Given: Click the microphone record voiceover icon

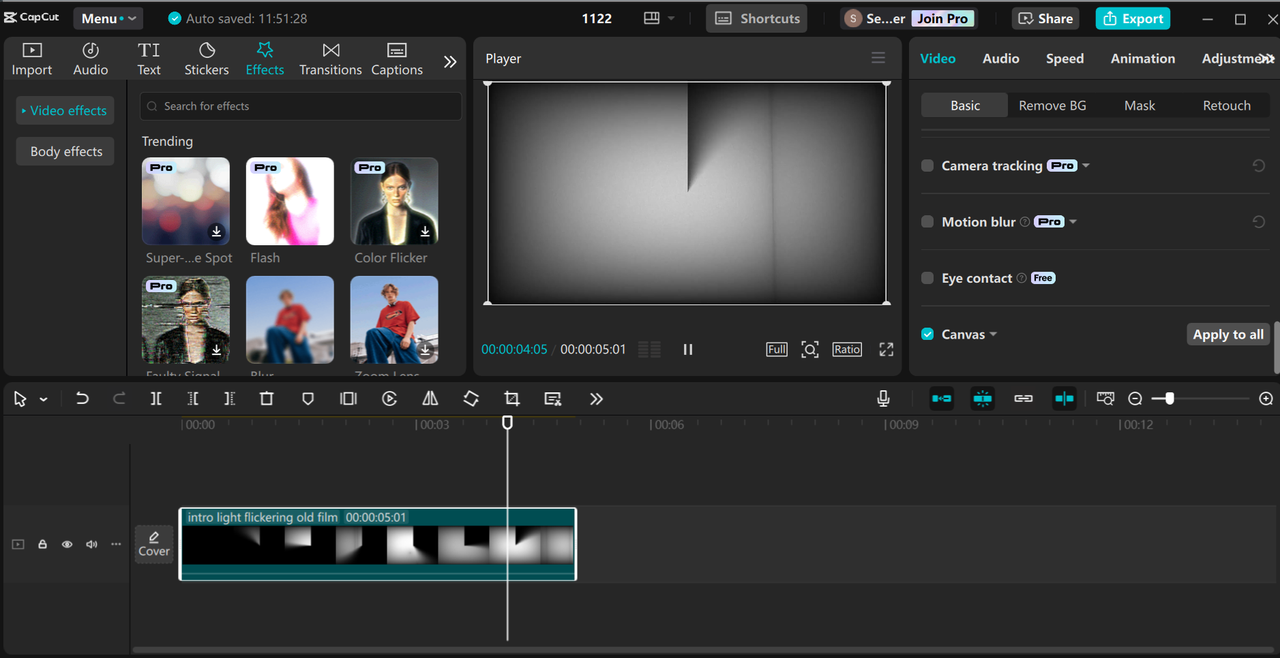Looking at the screenshot, I should (x=883, y=399).
